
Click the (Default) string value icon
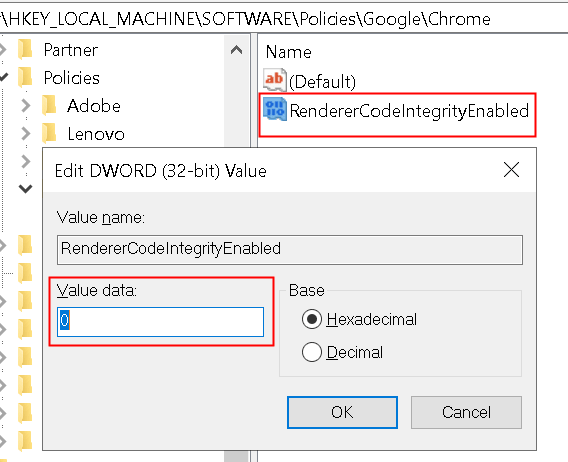pyautogui.click(x=275, y=79)
